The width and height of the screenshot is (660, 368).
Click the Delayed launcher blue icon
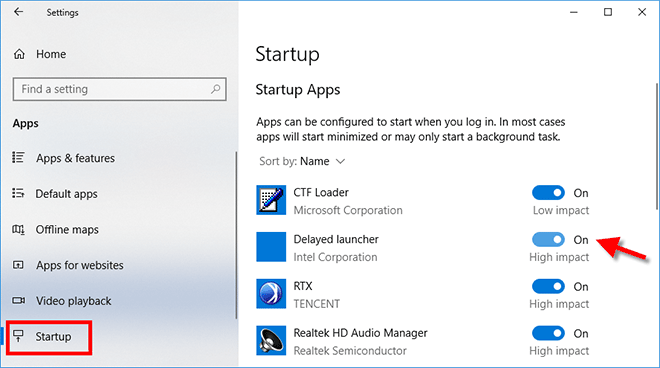[x=271, y=247]
